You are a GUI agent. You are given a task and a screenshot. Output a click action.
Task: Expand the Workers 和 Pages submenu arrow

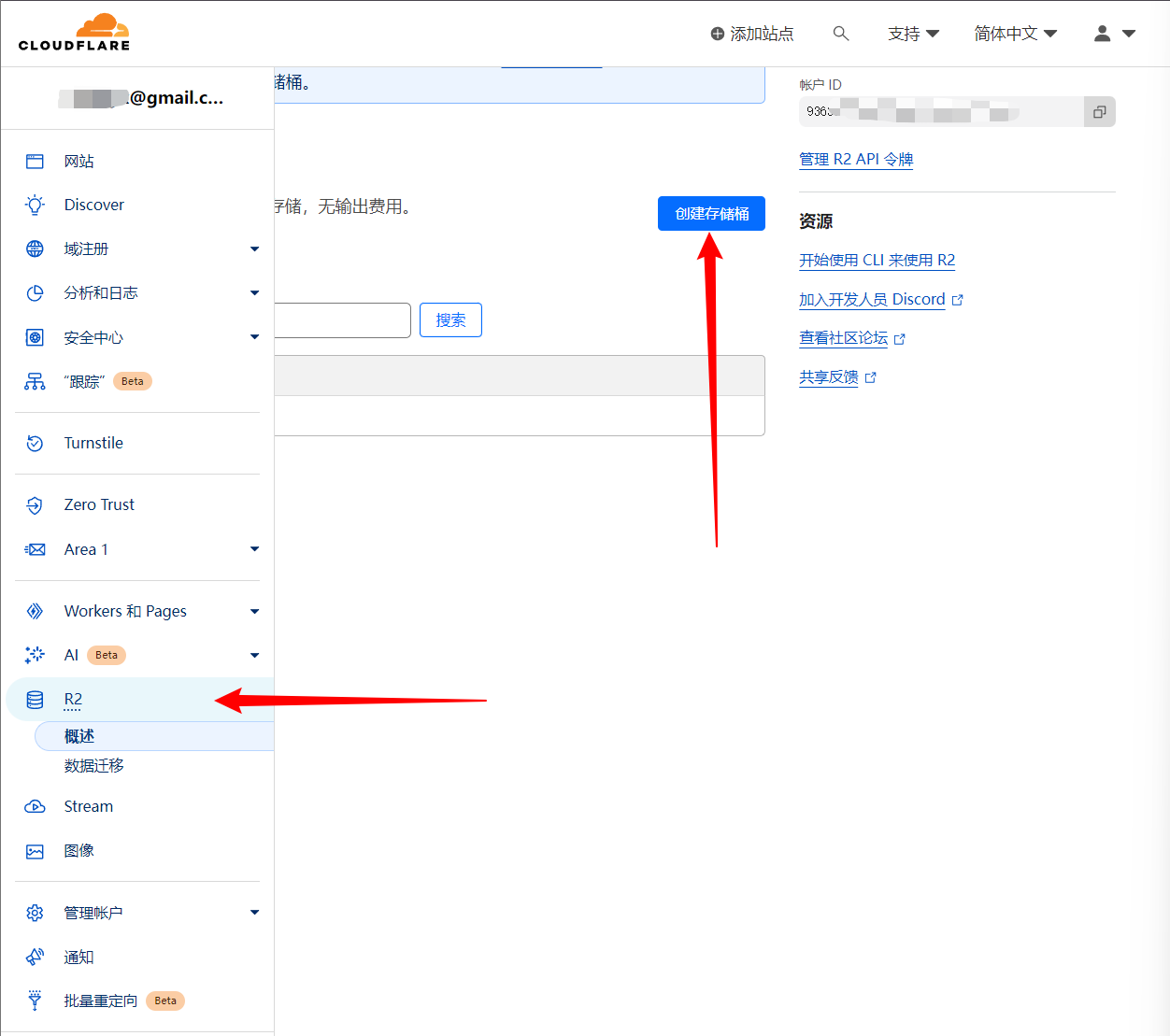coord(254,612)
